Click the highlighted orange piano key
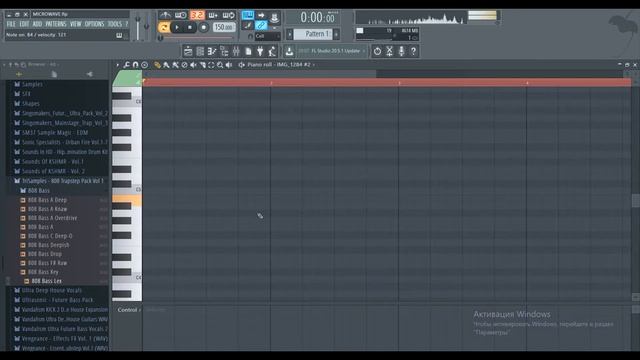 coord(127,200)
